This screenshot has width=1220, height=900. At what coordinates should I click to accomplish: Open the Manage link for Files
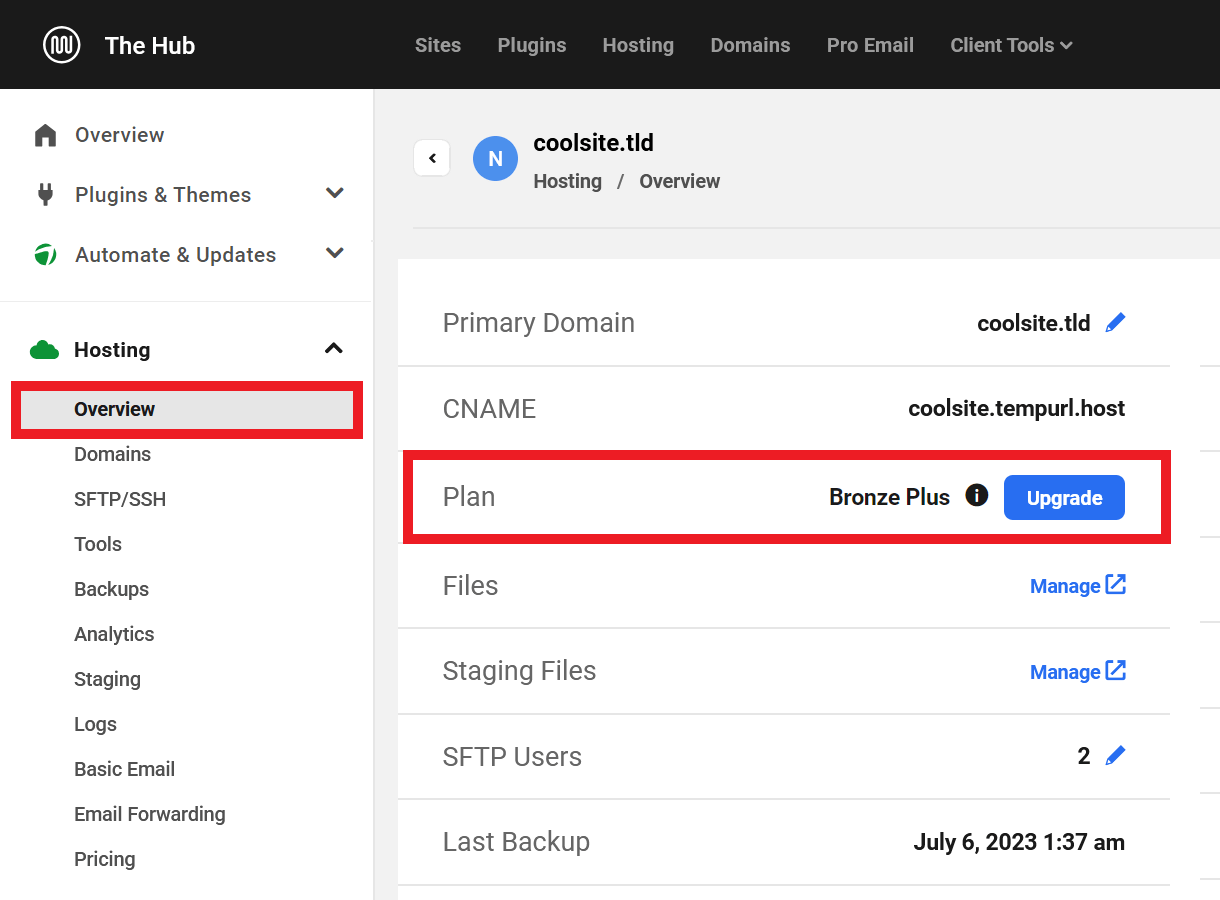[x=1077, y=586]
